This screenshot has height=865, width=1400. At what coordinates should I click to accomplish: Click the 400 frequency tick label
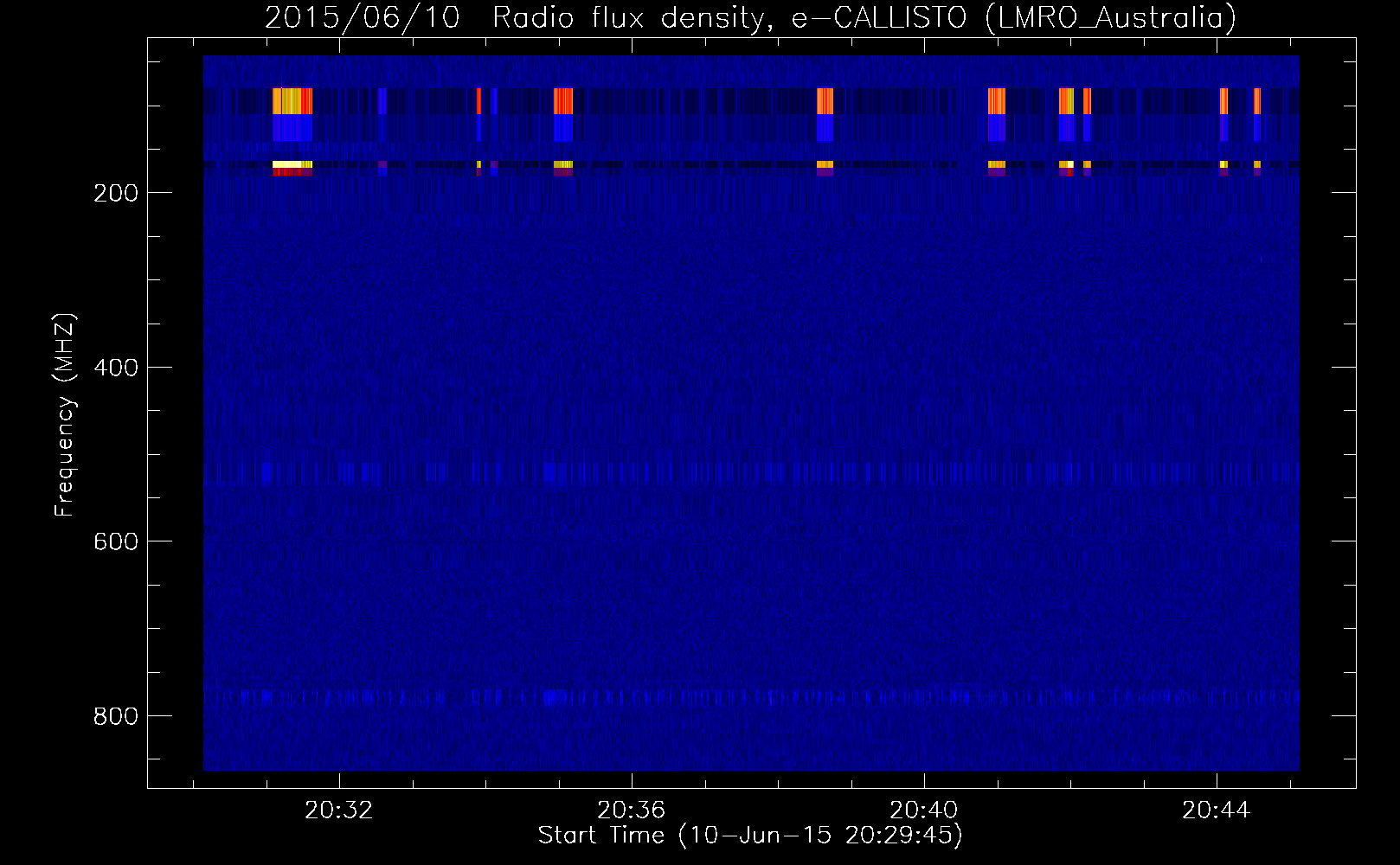tap(116, 368)
